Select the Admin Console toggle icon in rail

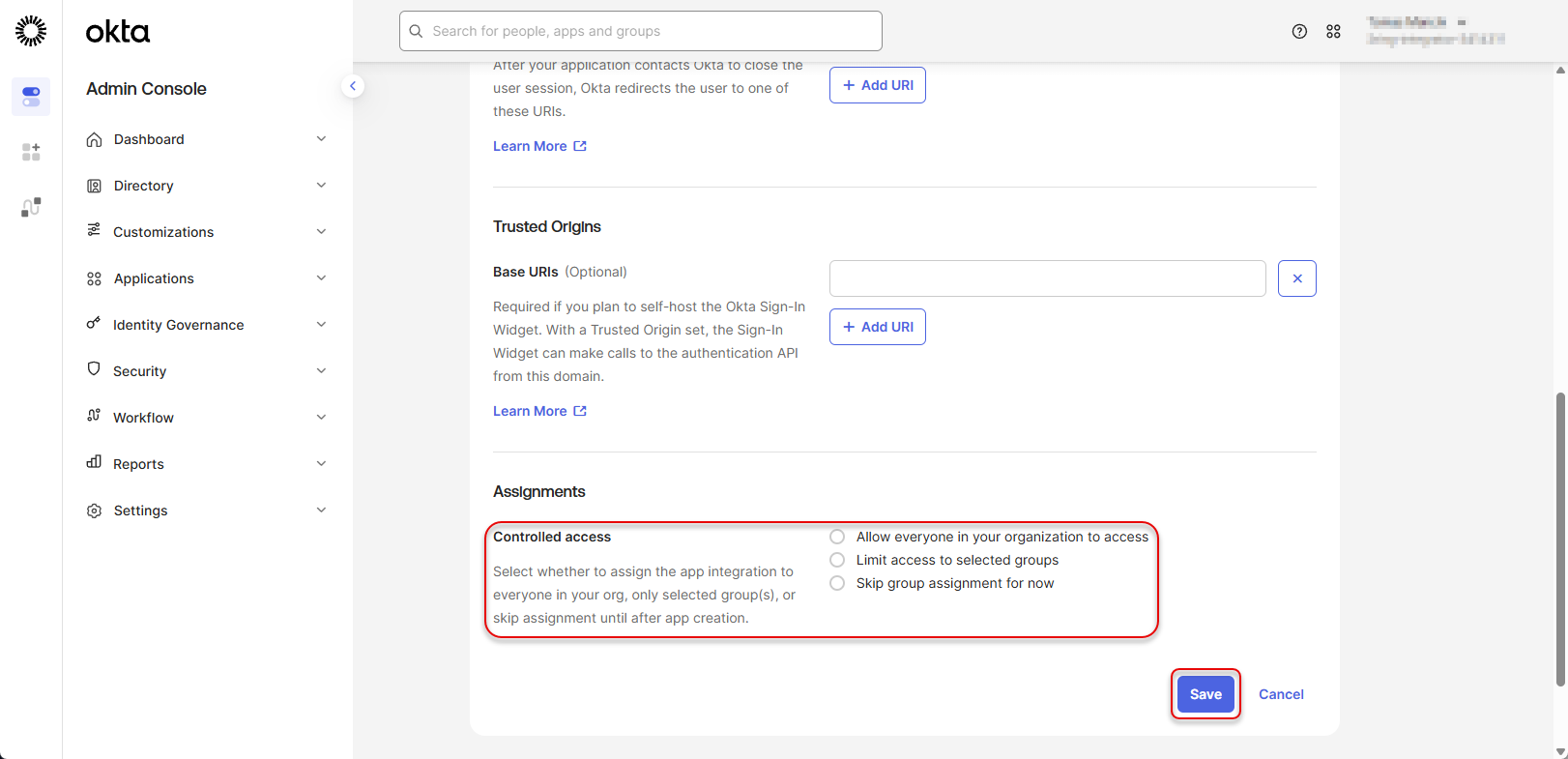31,97
